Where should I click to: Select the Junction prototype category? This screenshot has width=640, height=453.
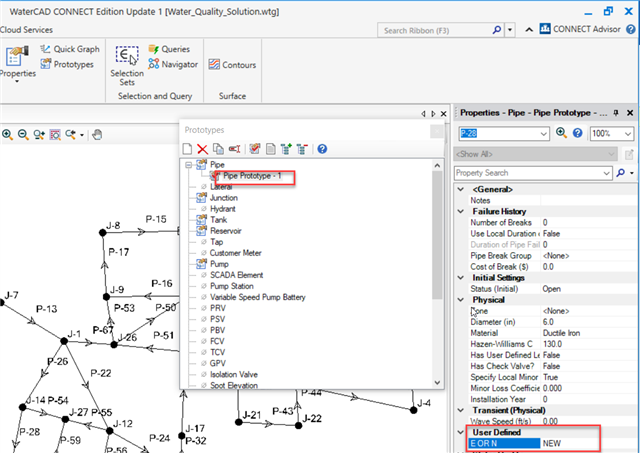pos(224,198)
